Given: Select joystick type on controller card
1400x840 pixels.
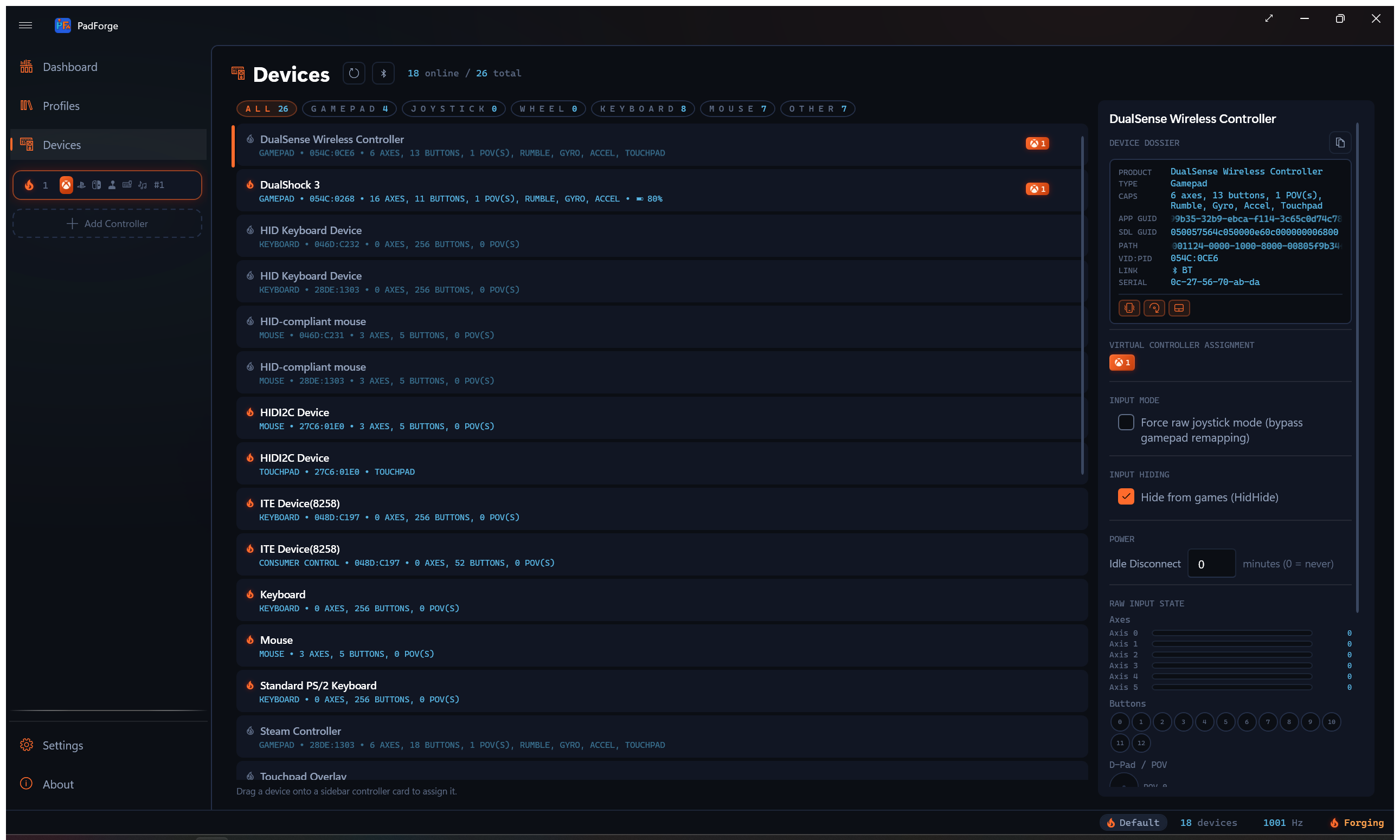Looking at the screenshot, I should (112, 185).
